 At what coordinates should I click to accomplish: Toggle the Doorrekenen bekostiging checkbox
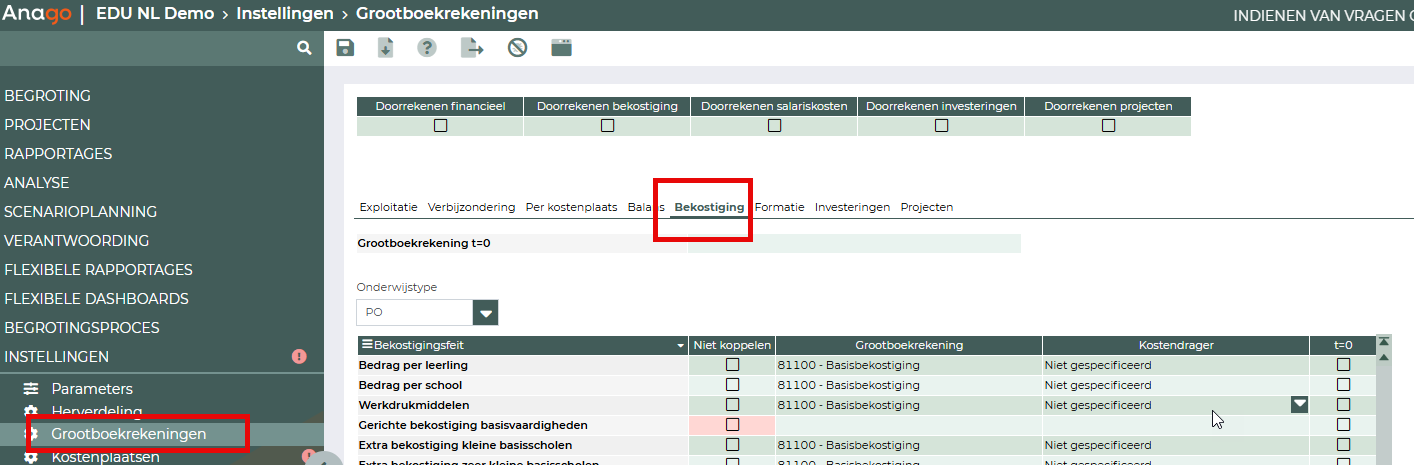point(607,126)
